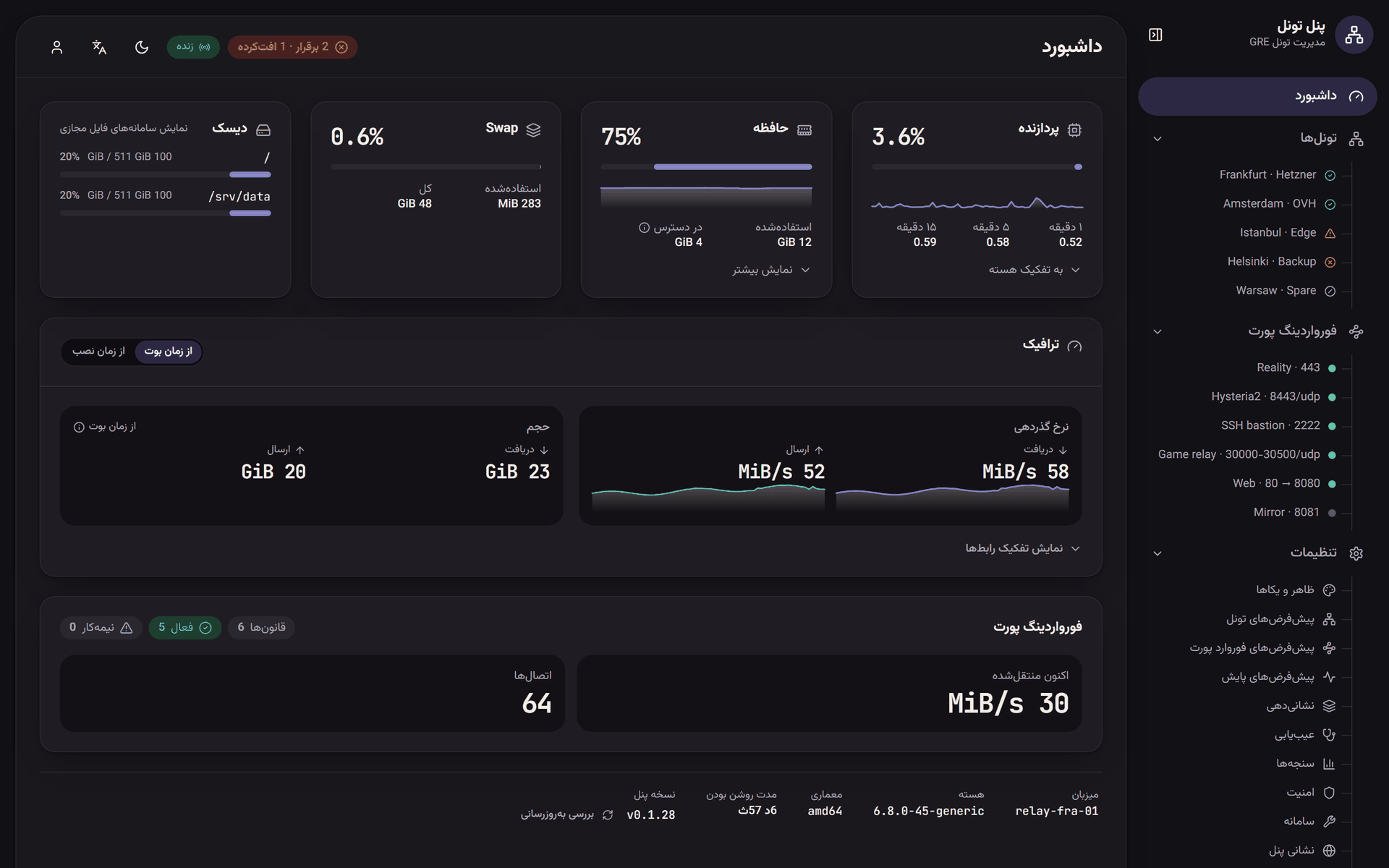Toggle dark mode moon icon
Screen dimensions: 1389x868
[x=142, y=47]
